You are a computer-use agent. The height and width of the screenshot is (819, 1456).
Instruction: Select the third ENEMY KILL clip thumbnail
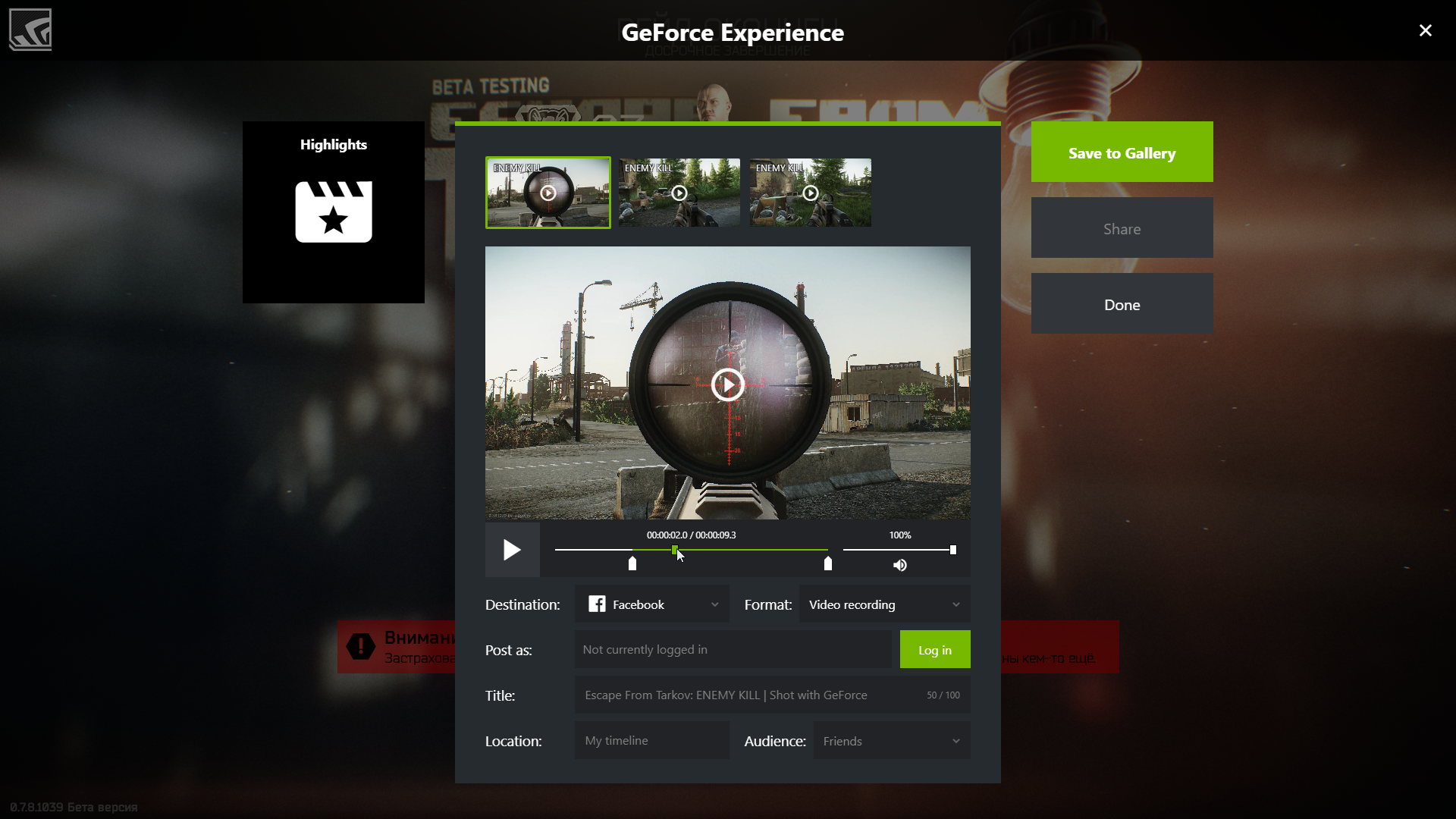[810, 193]
